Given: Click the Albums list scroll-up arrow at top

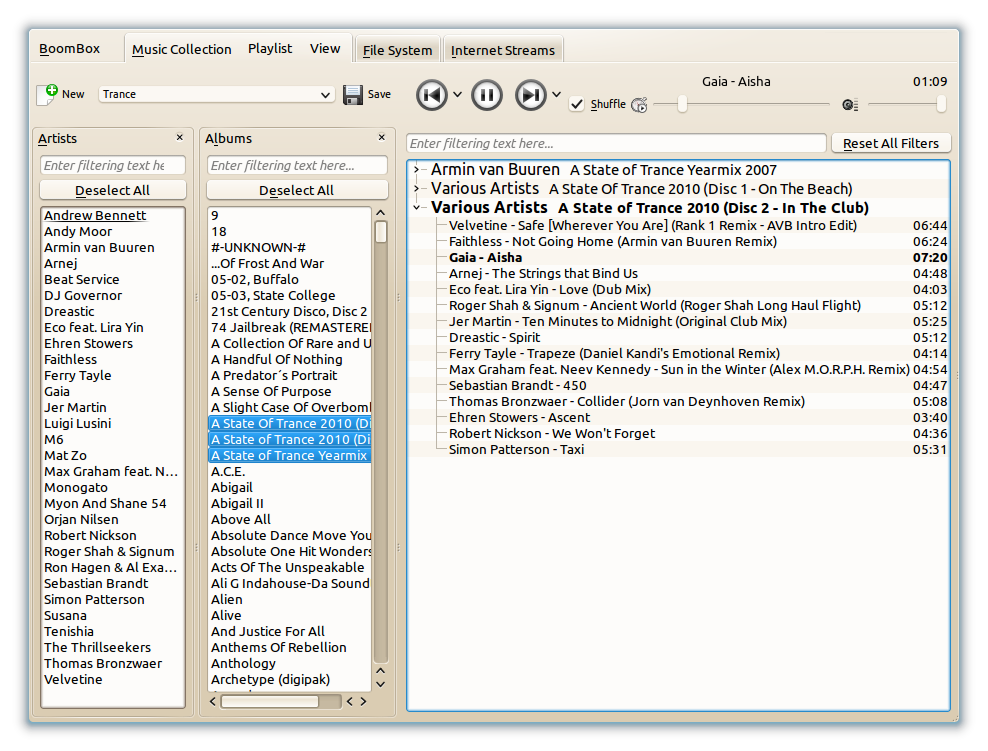Looking at the screenshot, I should (x=381, y=213).
